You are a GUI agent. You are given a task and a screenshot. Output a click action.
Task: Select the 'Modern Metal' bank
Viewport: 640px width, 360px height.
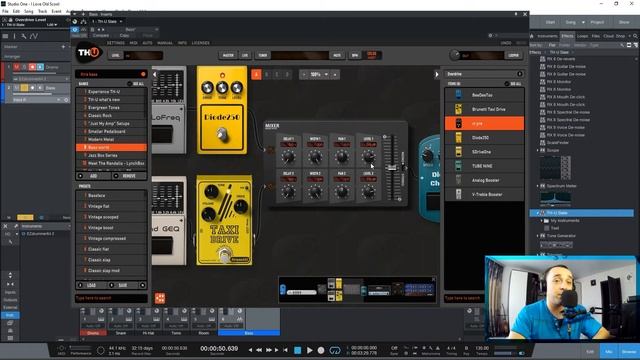(111, 139)
